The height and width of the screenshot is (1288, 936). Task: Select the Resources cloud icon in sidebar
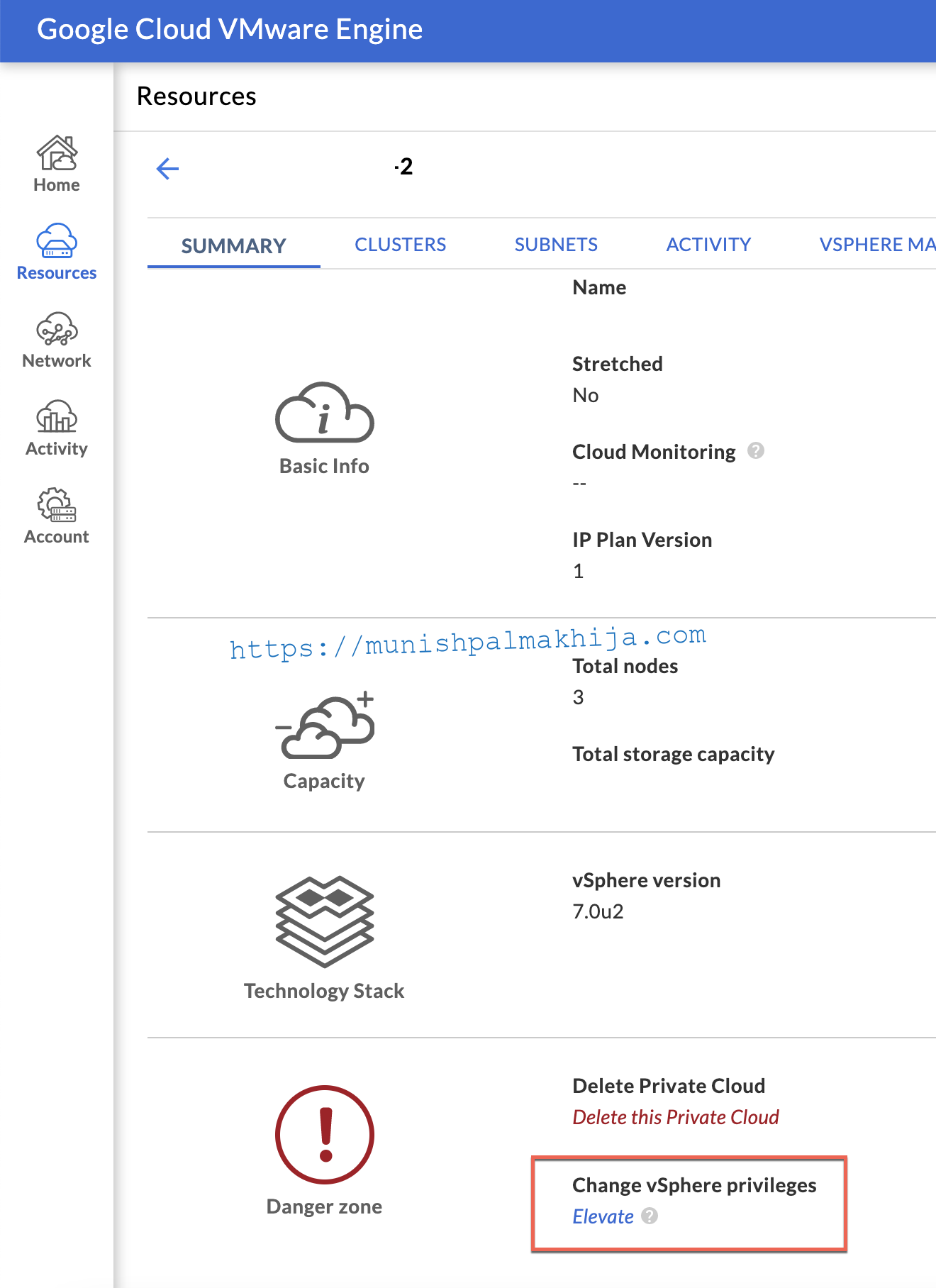(x=57, y=240)
